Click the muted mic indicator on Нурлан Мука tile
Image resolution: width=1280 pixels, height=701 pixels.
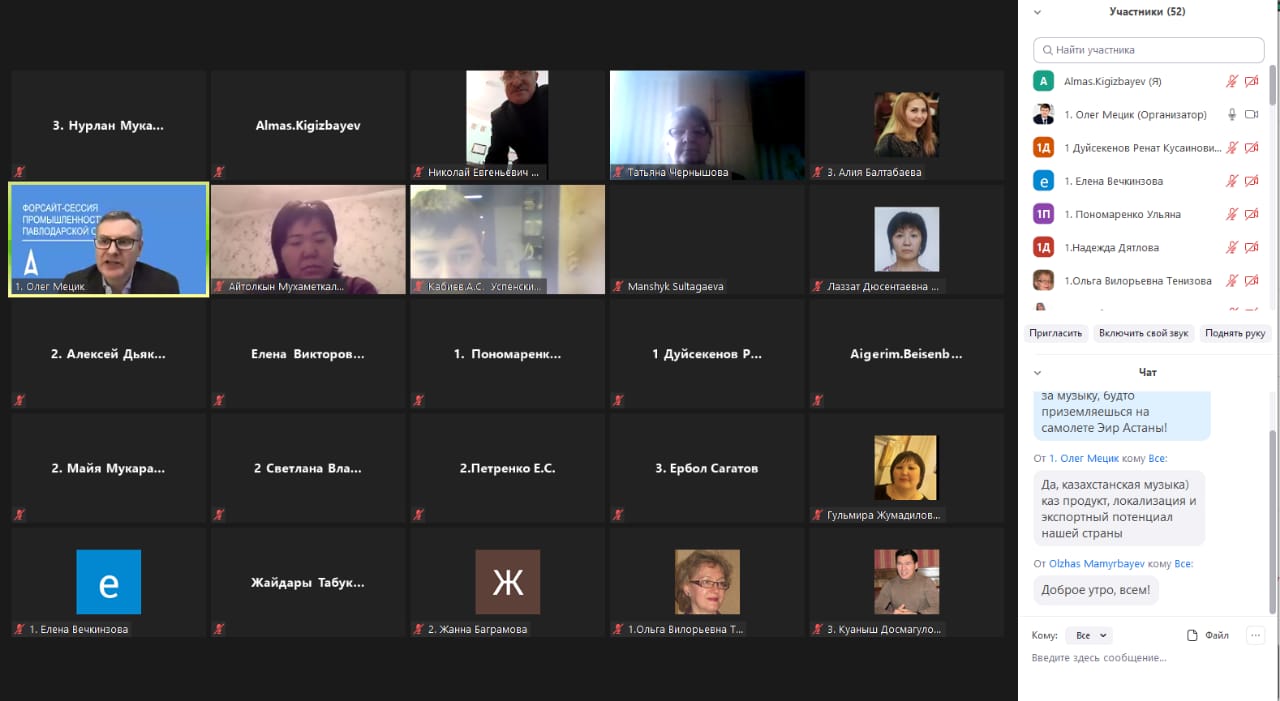tap(18, 172)
